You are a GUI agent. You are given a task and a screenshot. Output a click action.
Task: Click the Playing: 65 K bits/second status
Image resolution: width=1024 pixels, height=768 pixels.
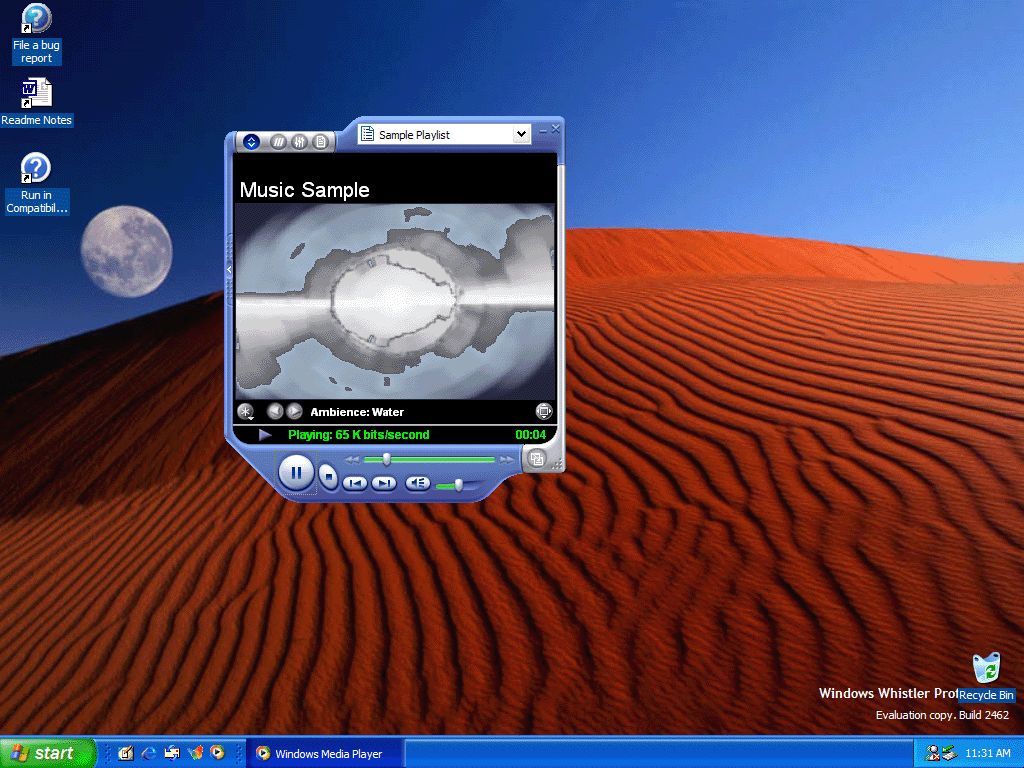(x=359, y=435)
